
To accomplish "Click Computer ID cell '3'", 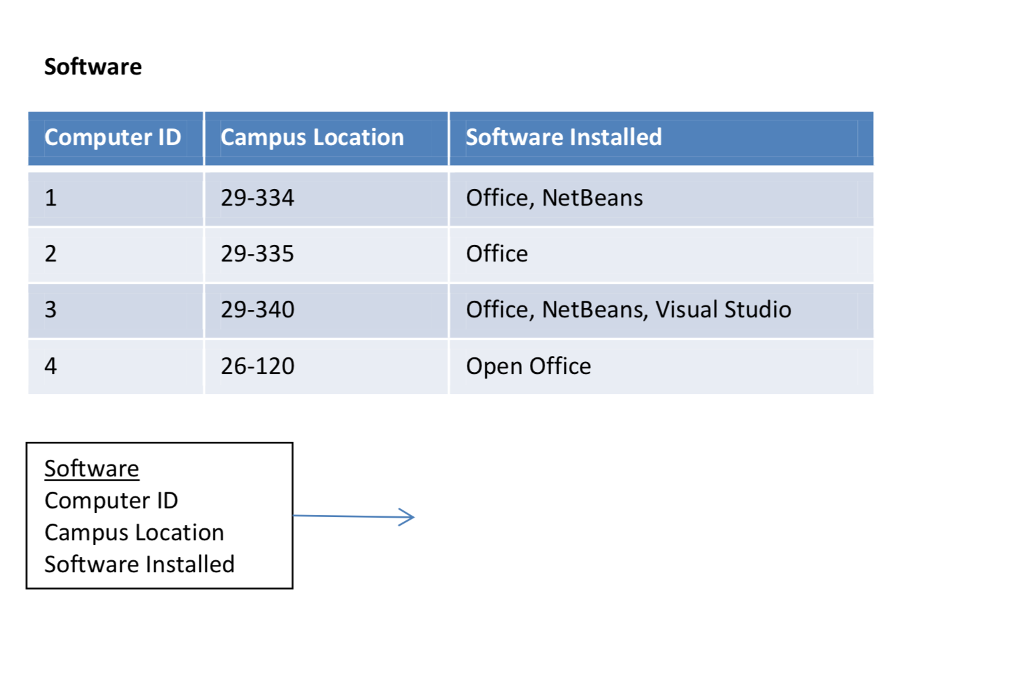I will pyautogui.click(x=116, y=311).
